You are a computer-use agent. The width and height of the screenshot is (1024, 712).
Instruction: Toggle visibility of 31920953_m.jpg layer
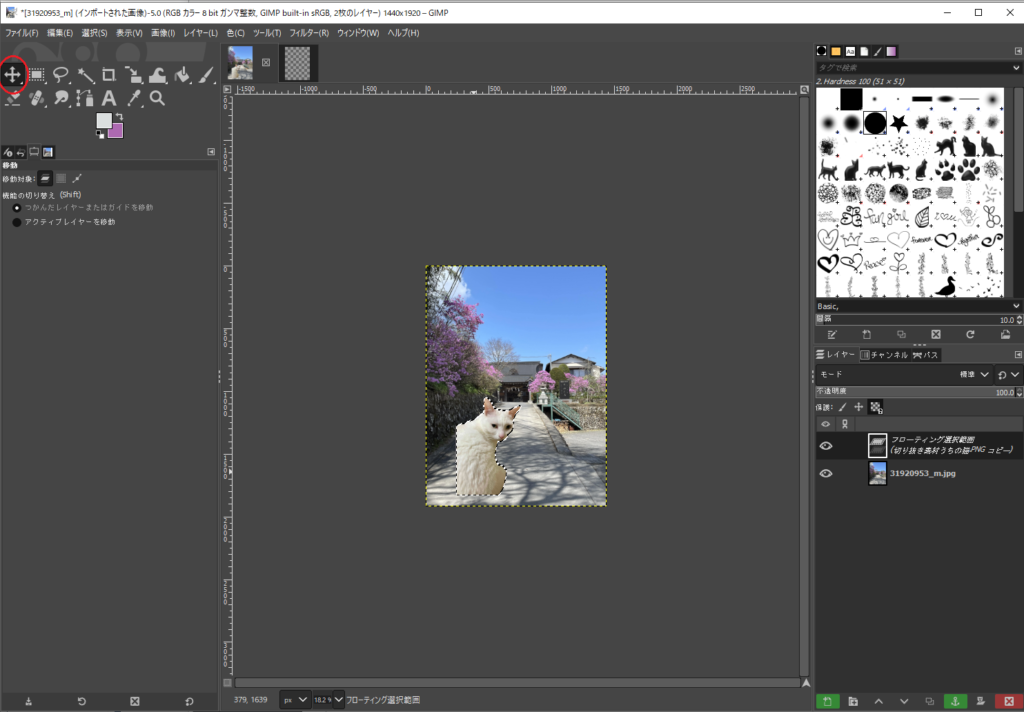pyautogui.click(x=826, y=474)
